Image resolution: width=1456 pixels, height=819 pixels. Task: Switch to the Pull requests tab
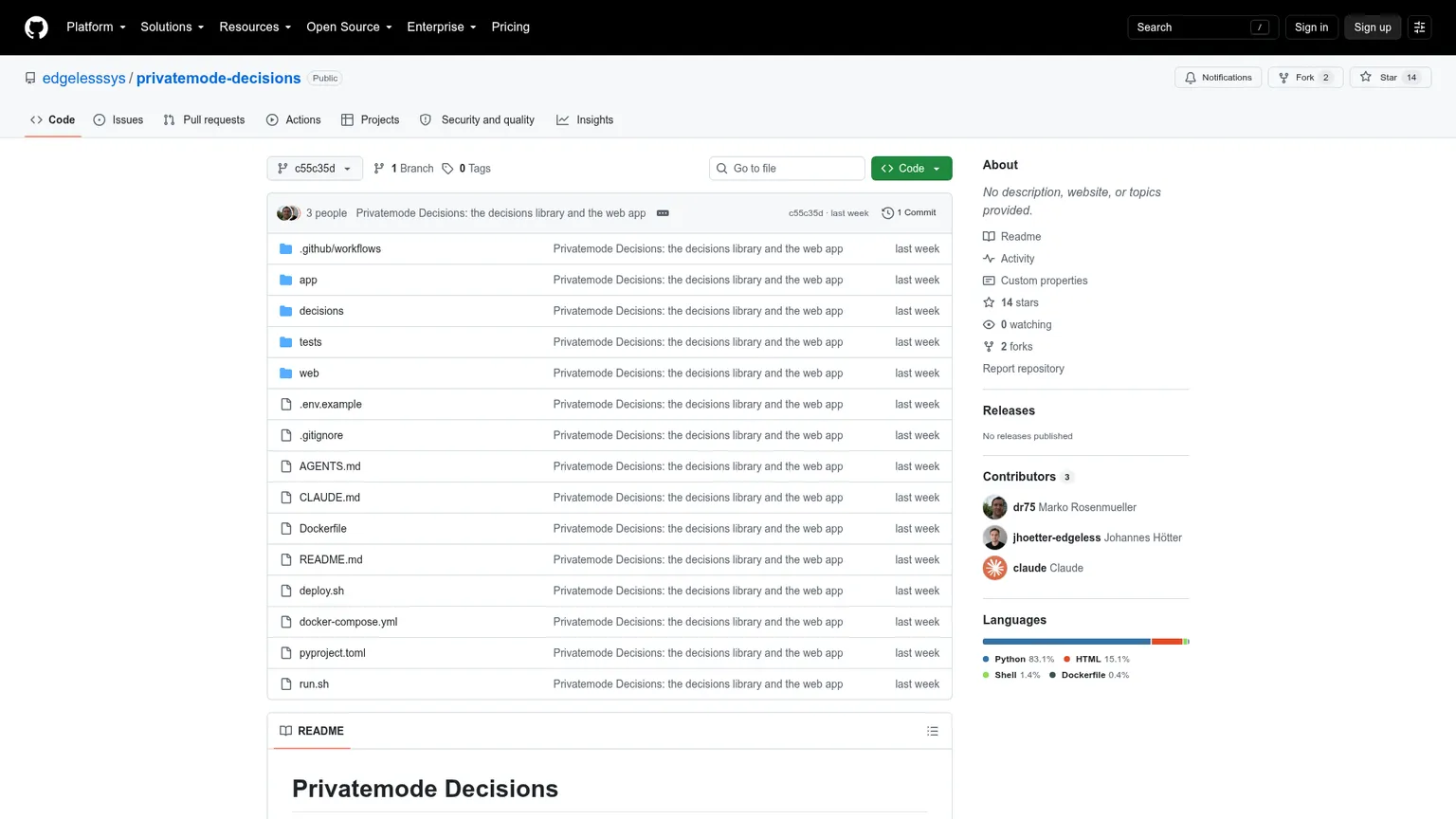tap(204, 120)
